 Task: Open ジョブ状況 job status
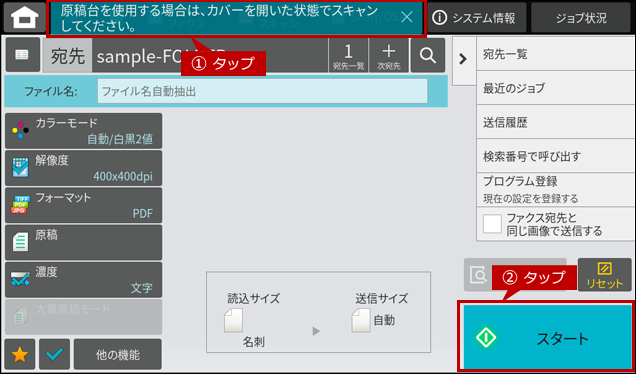click(x=581, y=17)
